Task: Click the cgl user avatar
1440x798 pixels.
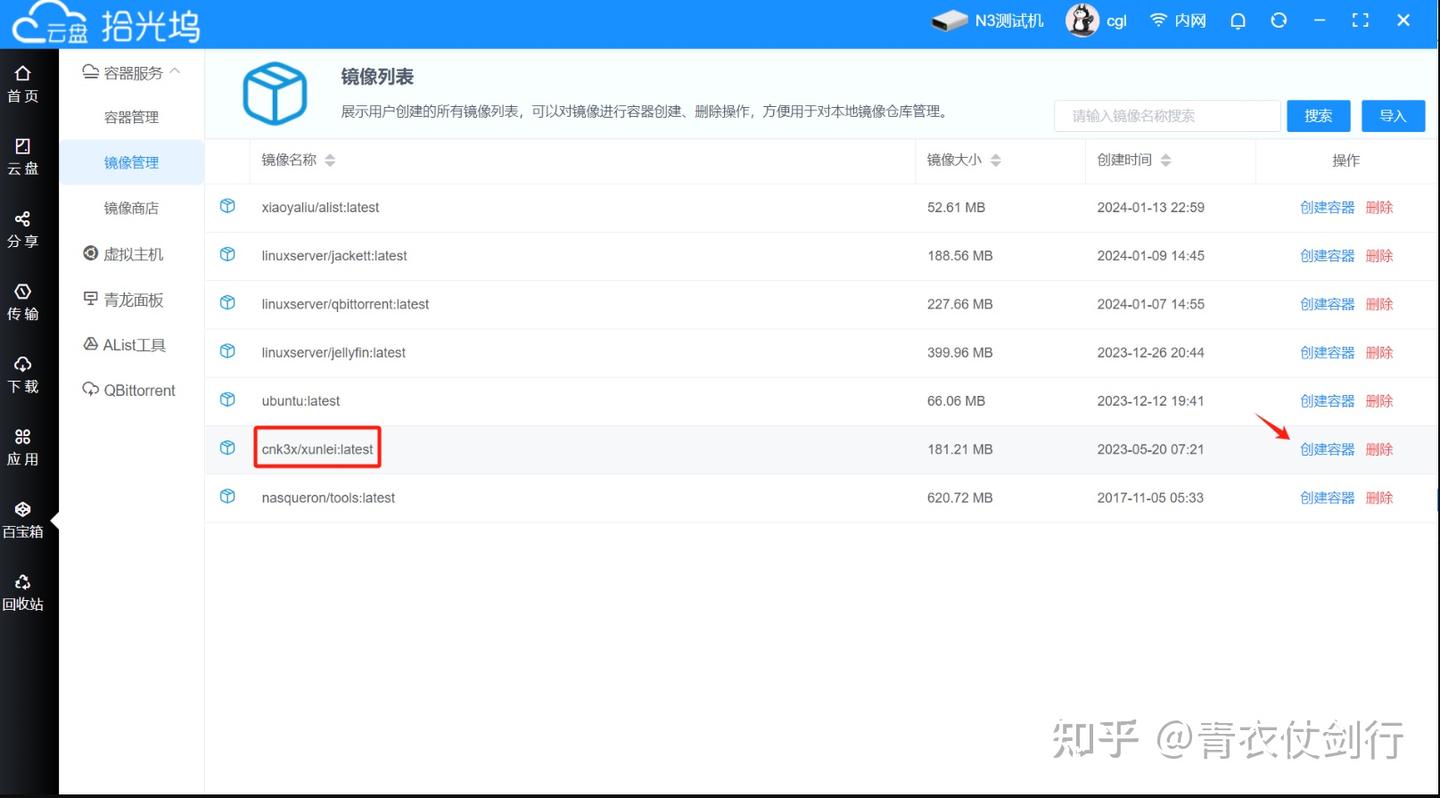Action: click(x=1081, y=20)
